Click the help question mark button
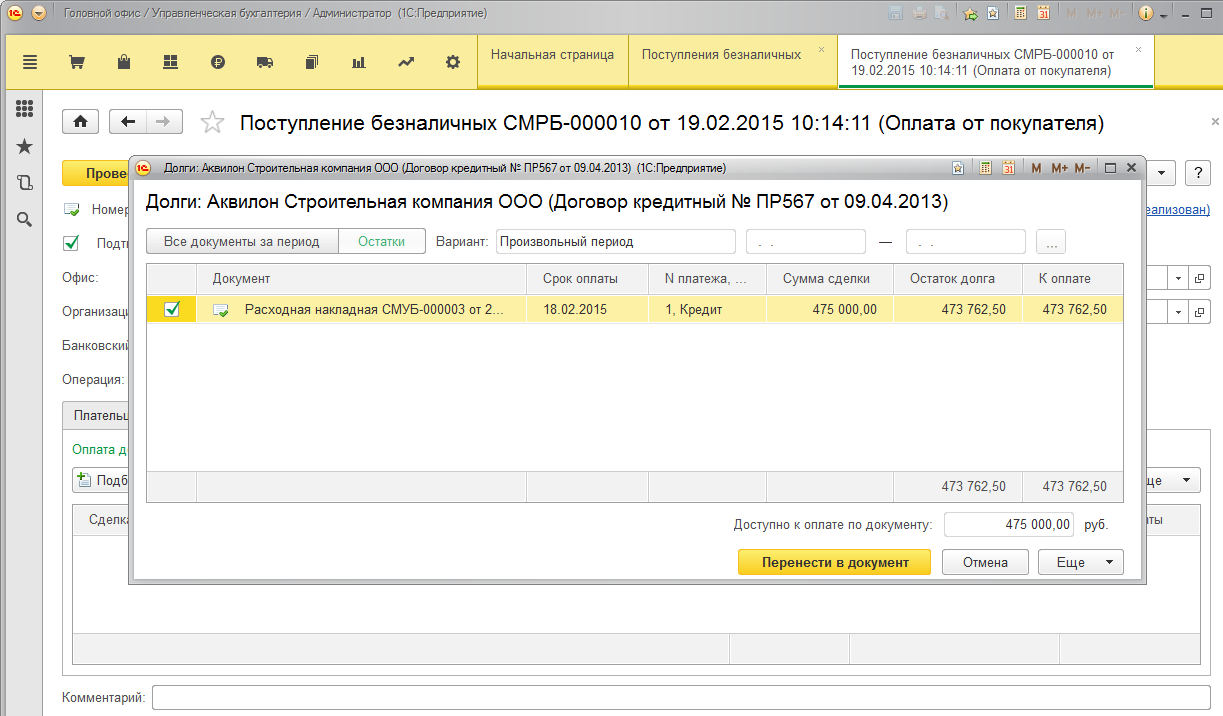Screen dimensions: 1223x716 [x=1197, y=172]
